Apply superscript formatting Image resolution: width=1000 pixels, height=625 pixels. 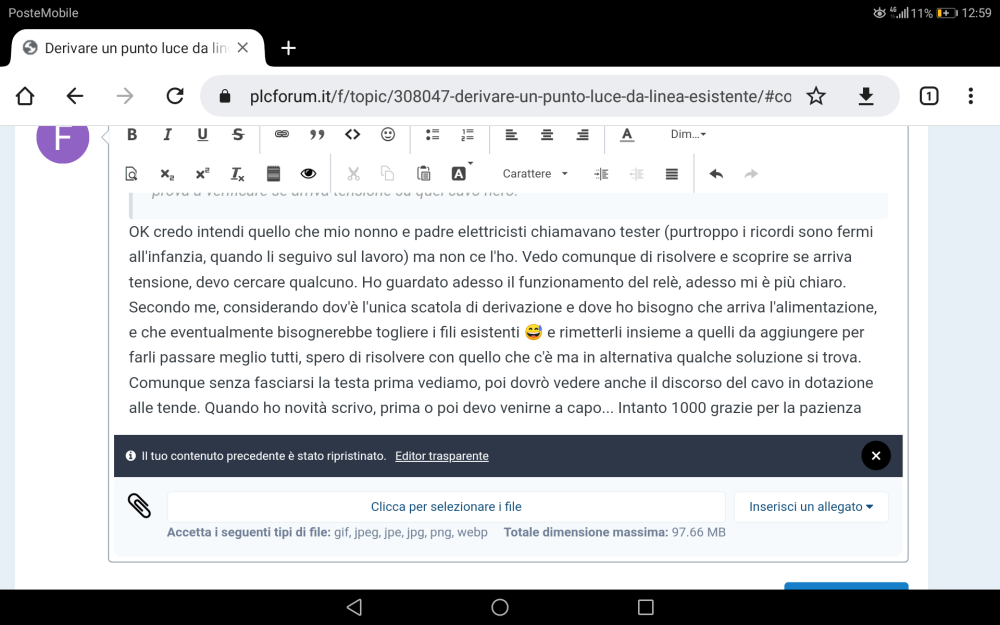click(x=201, y=172)
